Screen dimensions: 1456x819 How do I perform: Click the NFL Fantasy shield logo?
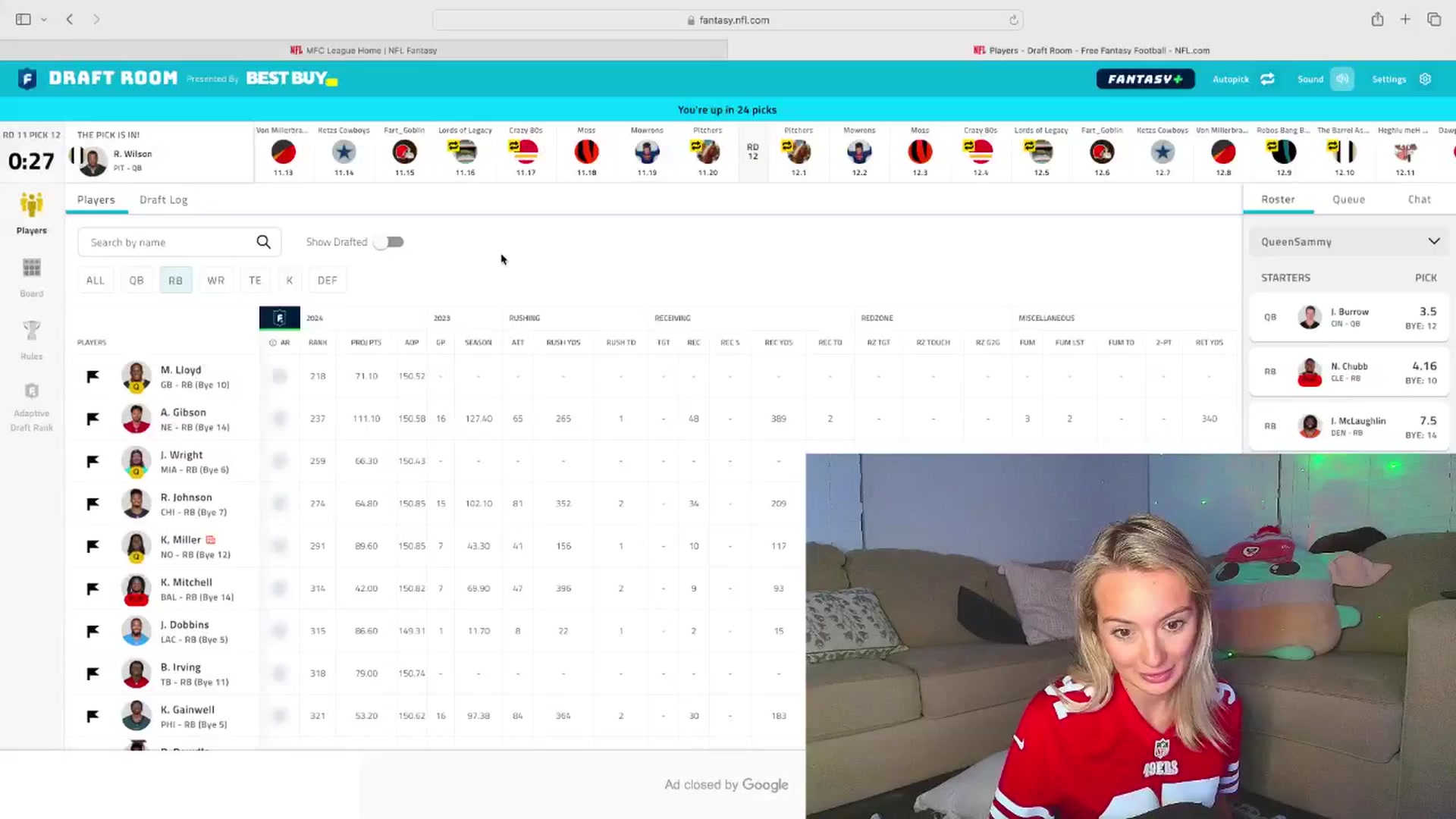(x=27, y=78)
